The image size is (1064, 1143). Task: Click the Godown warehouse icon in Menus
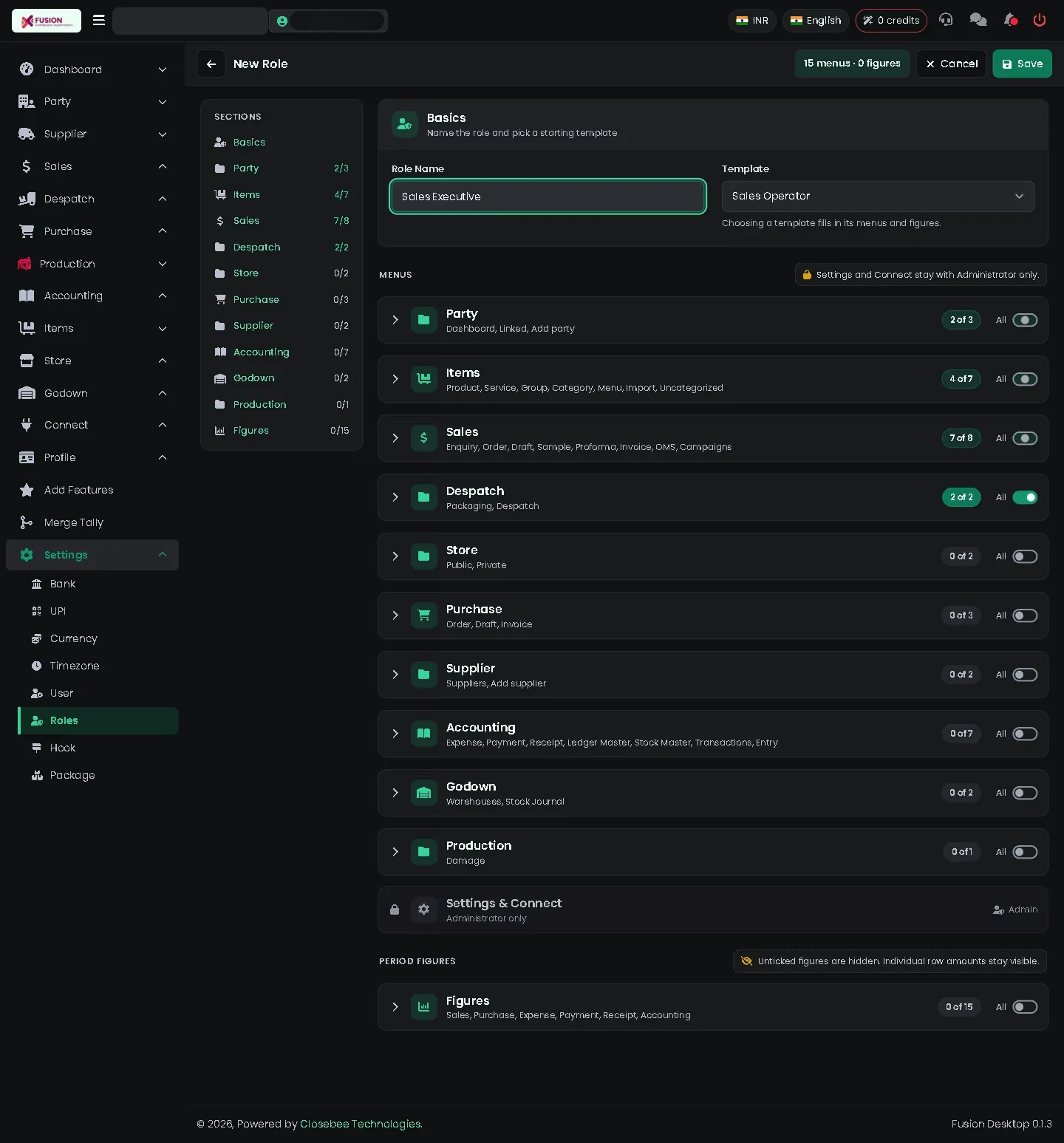click(x=424, y=793)
